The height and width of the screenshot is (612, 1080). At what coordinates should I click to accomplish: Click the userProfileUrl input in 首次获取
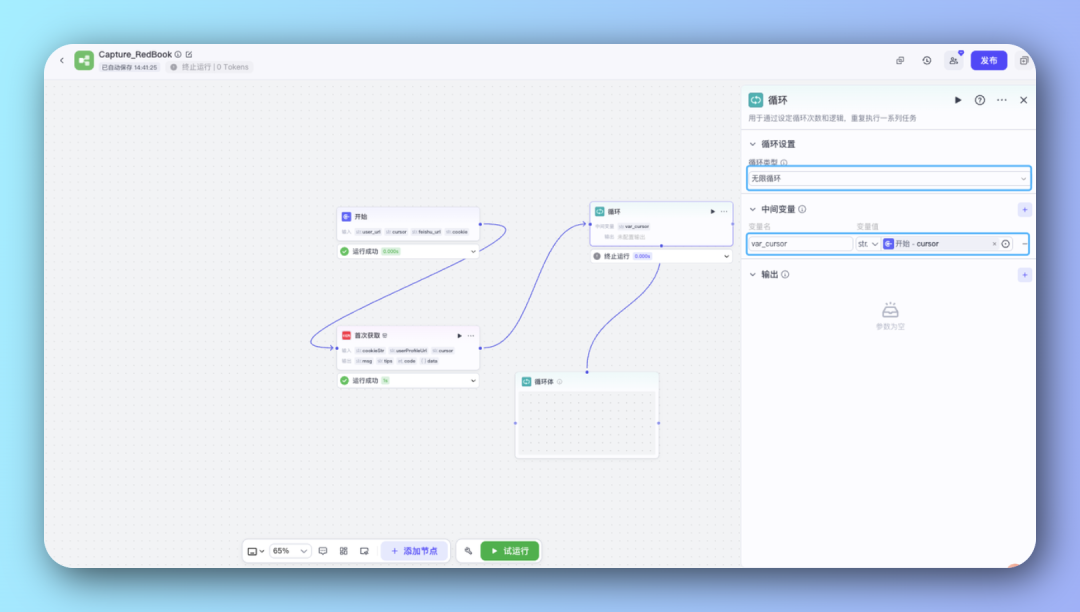tap(408, 351)
